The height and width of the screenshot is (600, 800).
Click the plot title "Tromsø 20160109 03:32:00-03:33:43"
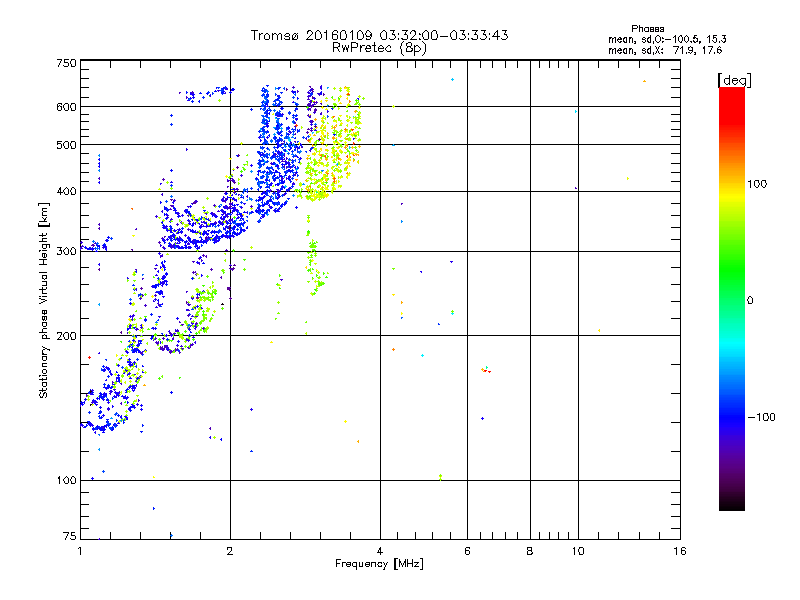[379, 35]
